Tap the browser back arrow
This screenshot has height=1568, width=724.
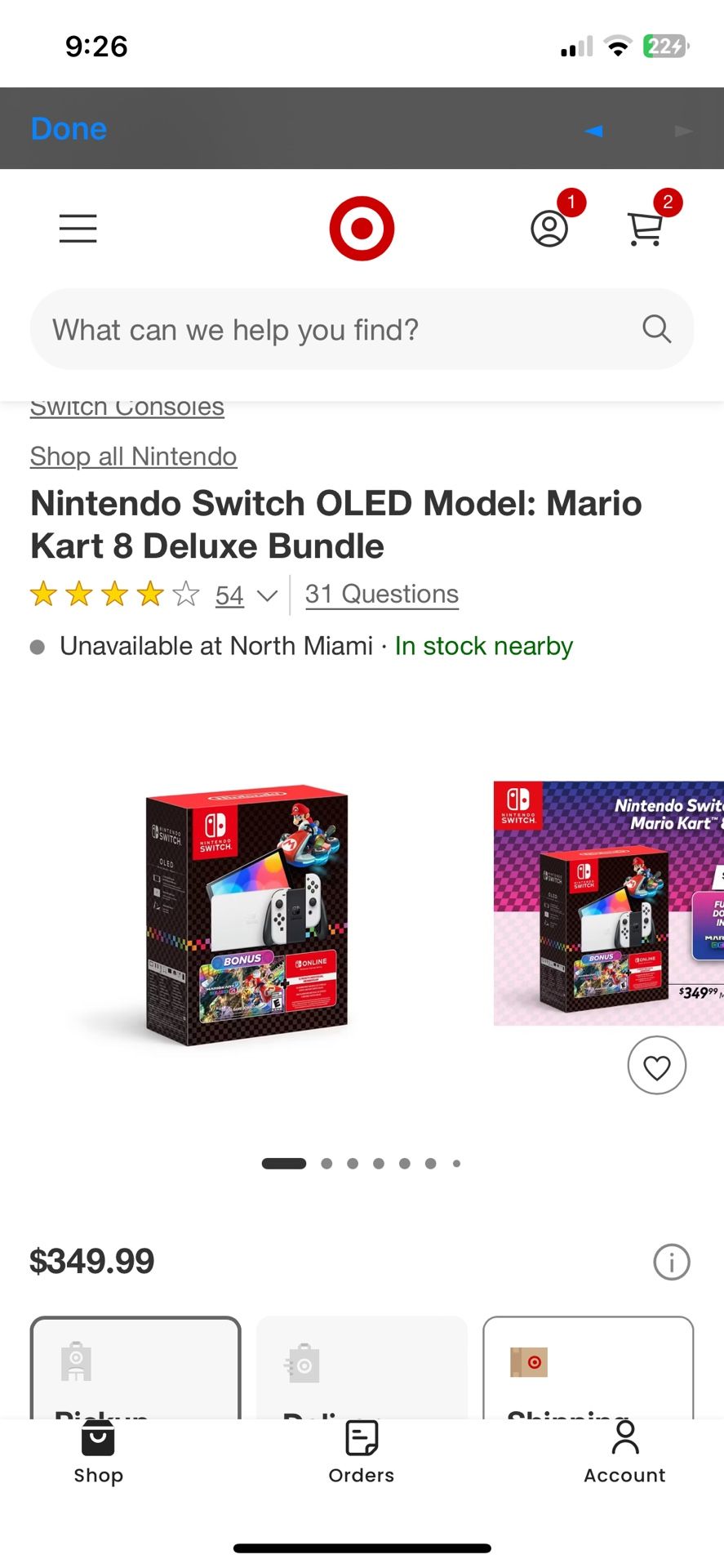593,131
